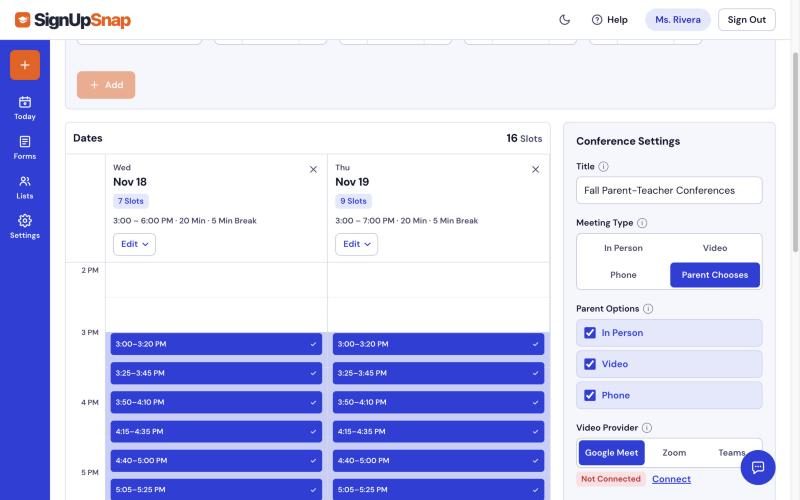Edit the conference Title field

point(669,190)
